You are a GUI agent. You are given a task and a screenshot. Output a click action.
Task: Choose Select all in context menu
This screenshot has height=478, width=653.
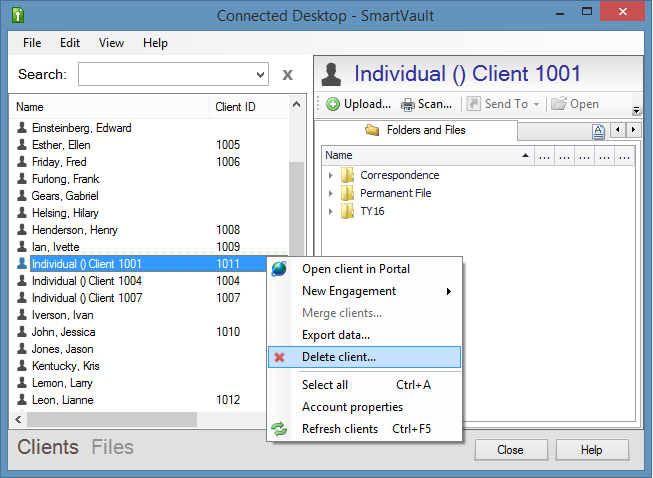click(x=364, y=385)
